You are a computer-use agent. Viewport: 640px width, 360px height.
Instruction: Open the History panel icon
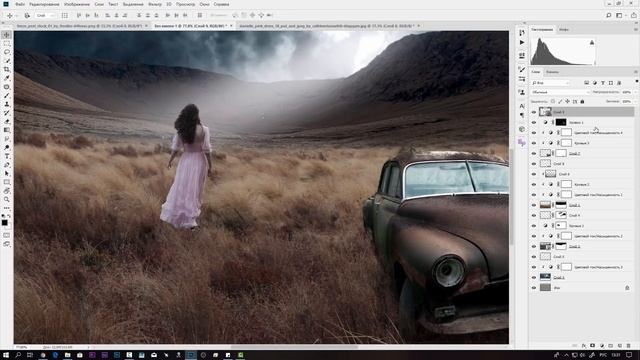(x=522, y=33)
